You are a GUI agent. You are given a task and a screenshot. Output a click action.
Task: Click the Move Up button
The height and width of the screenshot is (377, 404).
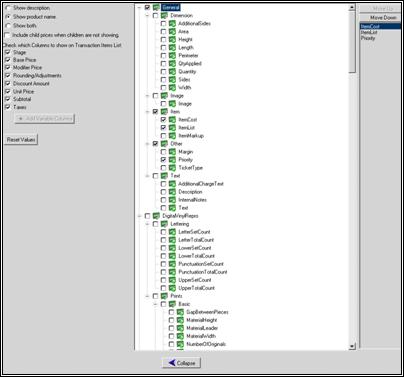380,8
